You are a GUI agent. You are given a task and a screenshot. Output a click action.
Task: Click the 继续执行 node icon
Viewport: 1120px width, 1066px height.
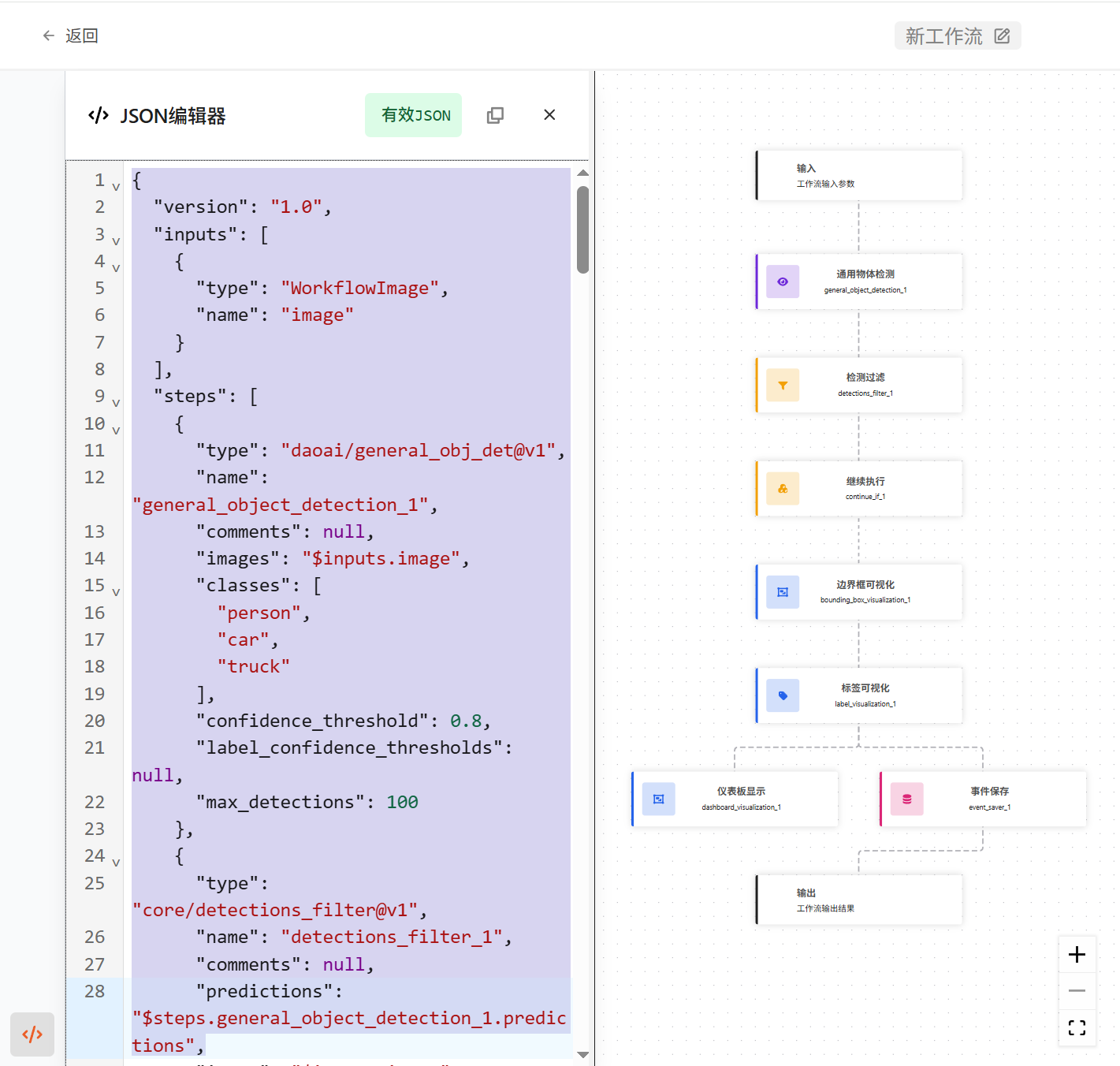(x=782, y=489)
